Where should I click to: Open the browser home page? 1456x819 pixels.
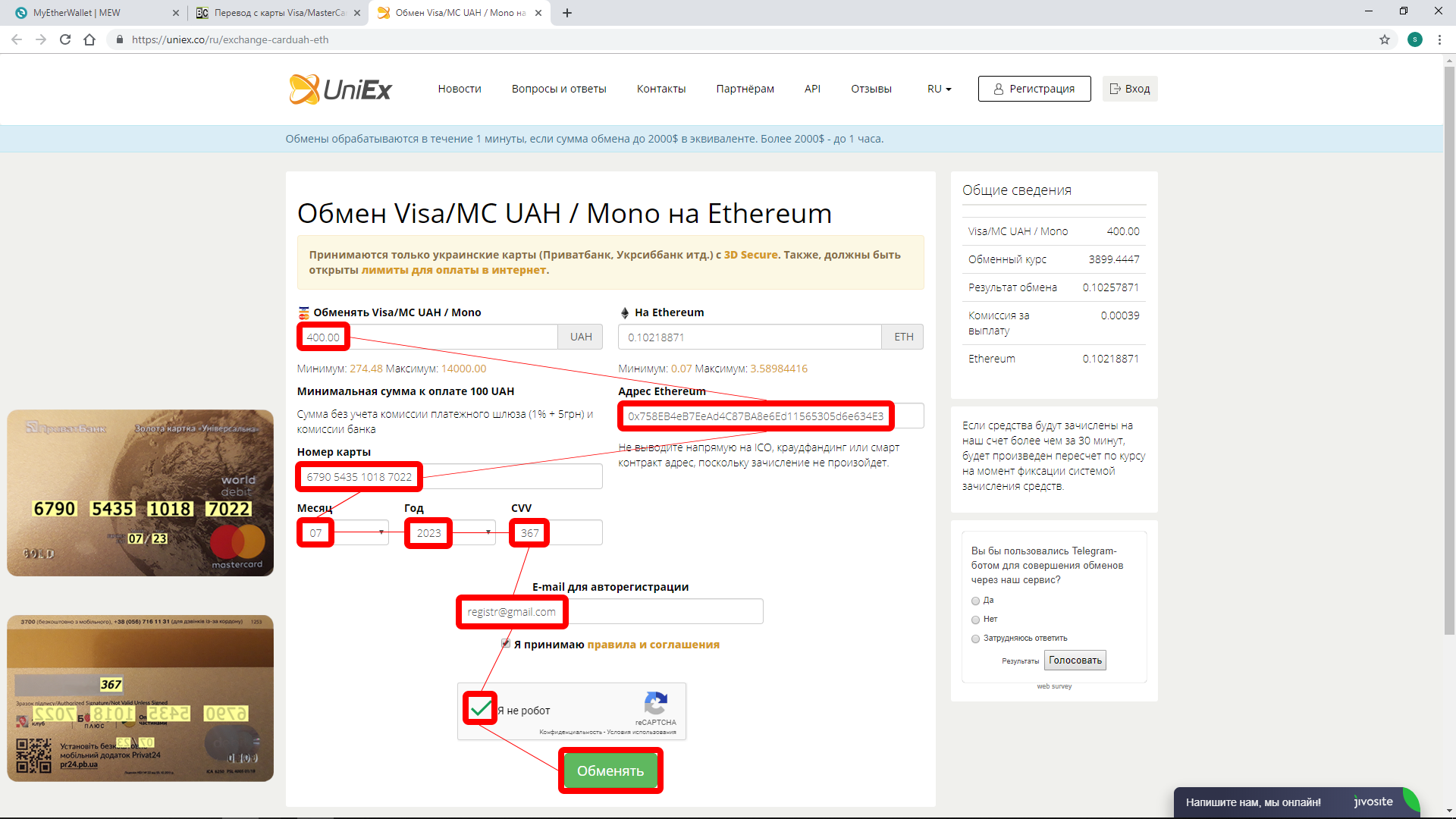89,39
